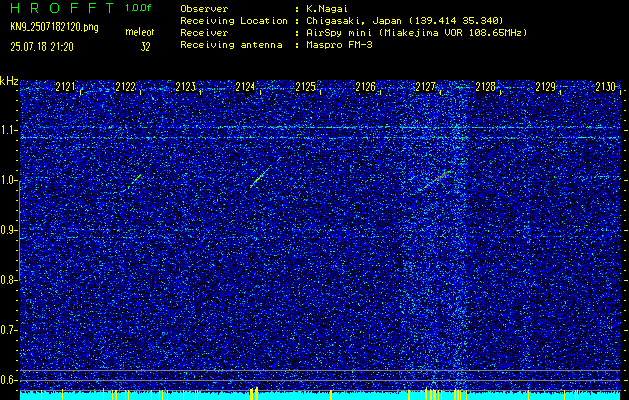Click the red meteor echo streak near 2127
This screenshot has width=629, height=400.
tap(437, 179)
